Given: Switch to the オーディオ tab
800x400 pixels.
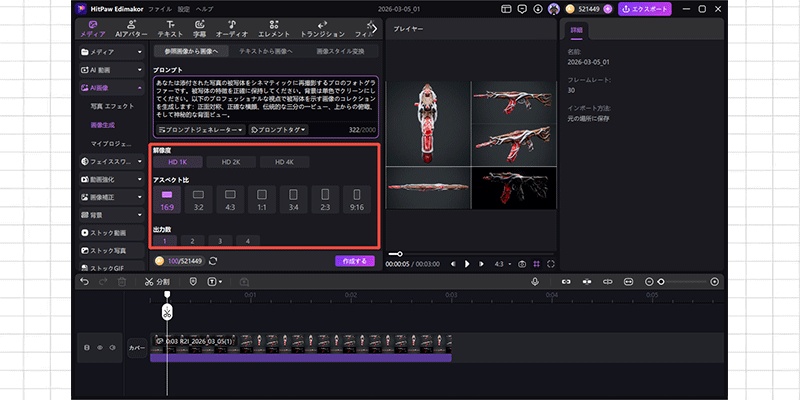Looking at the screenshot, I should 232,29.
